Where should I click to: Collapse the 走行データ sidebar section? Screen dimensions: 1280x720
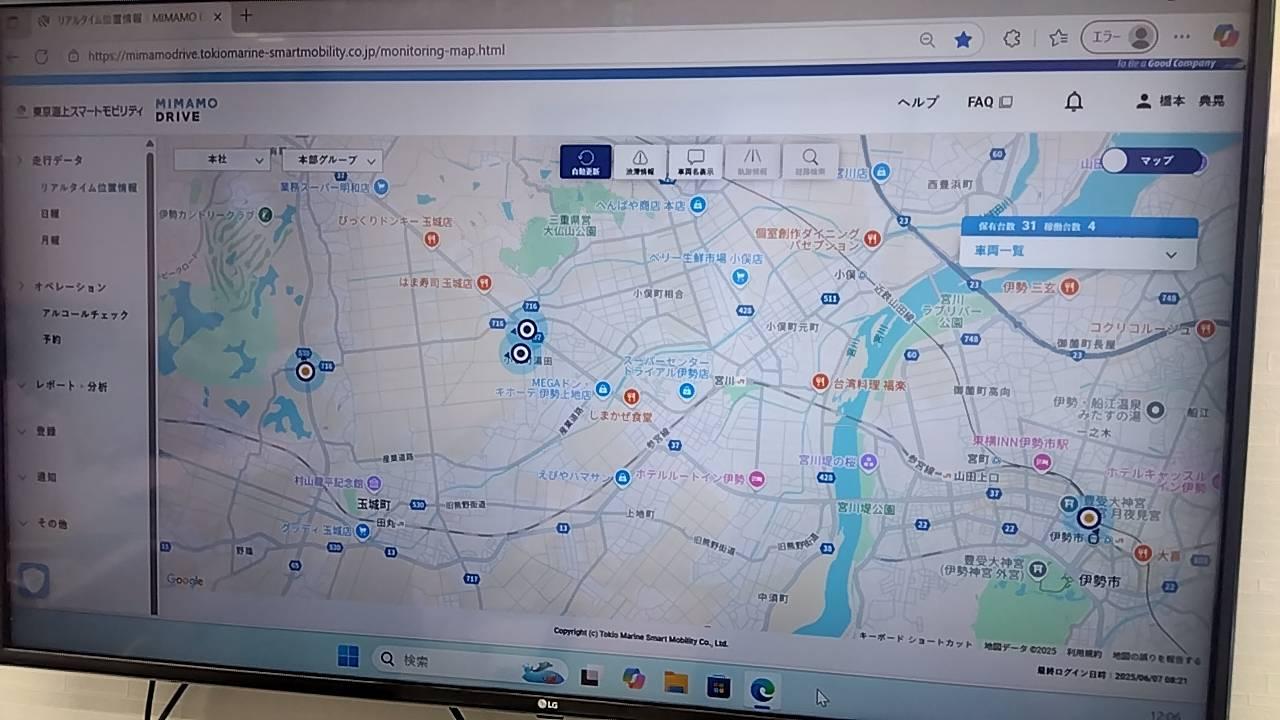pos(56,160)
